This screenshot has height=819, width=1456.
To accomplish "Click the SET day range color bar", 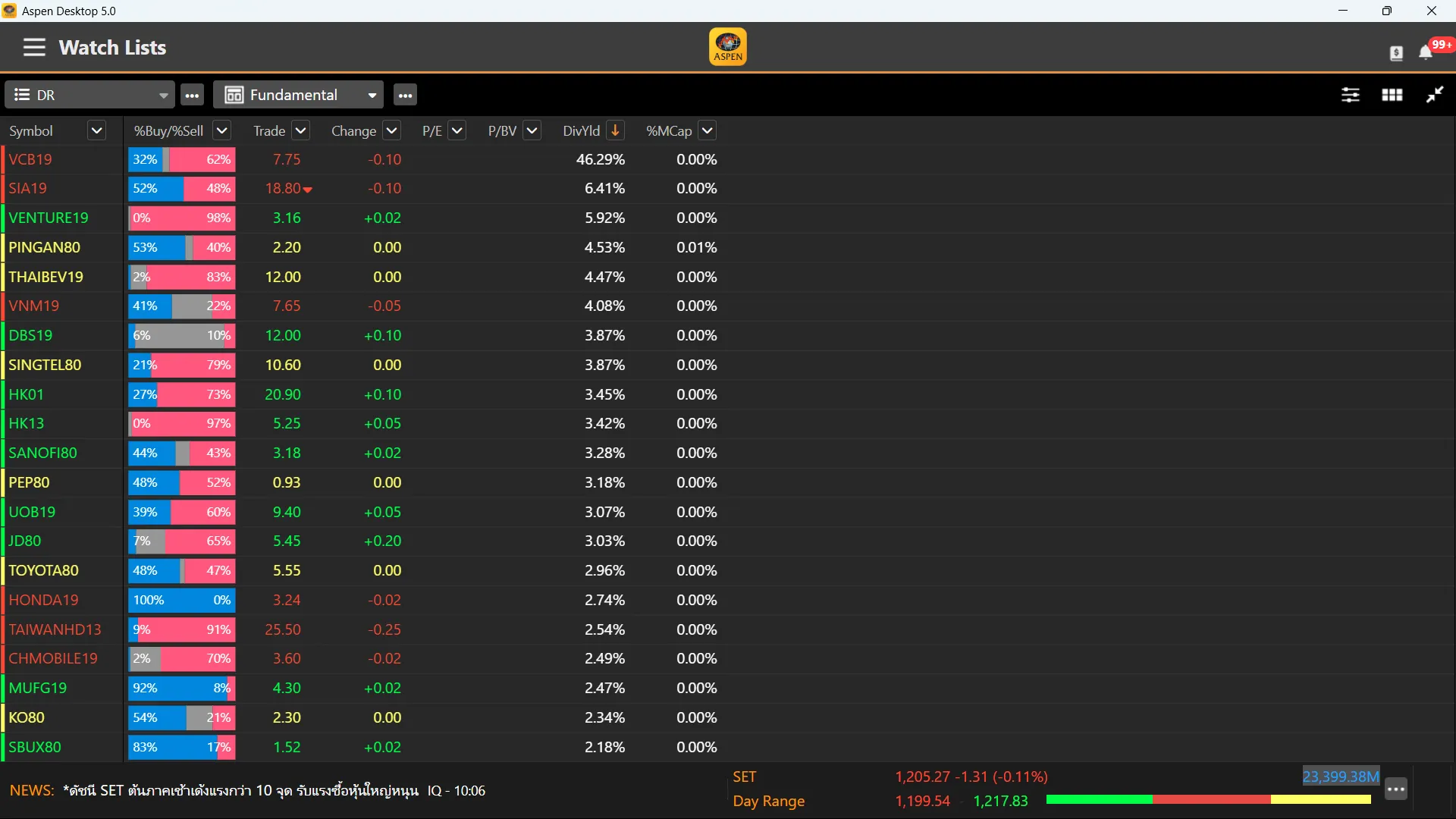I will [1208, 799].
